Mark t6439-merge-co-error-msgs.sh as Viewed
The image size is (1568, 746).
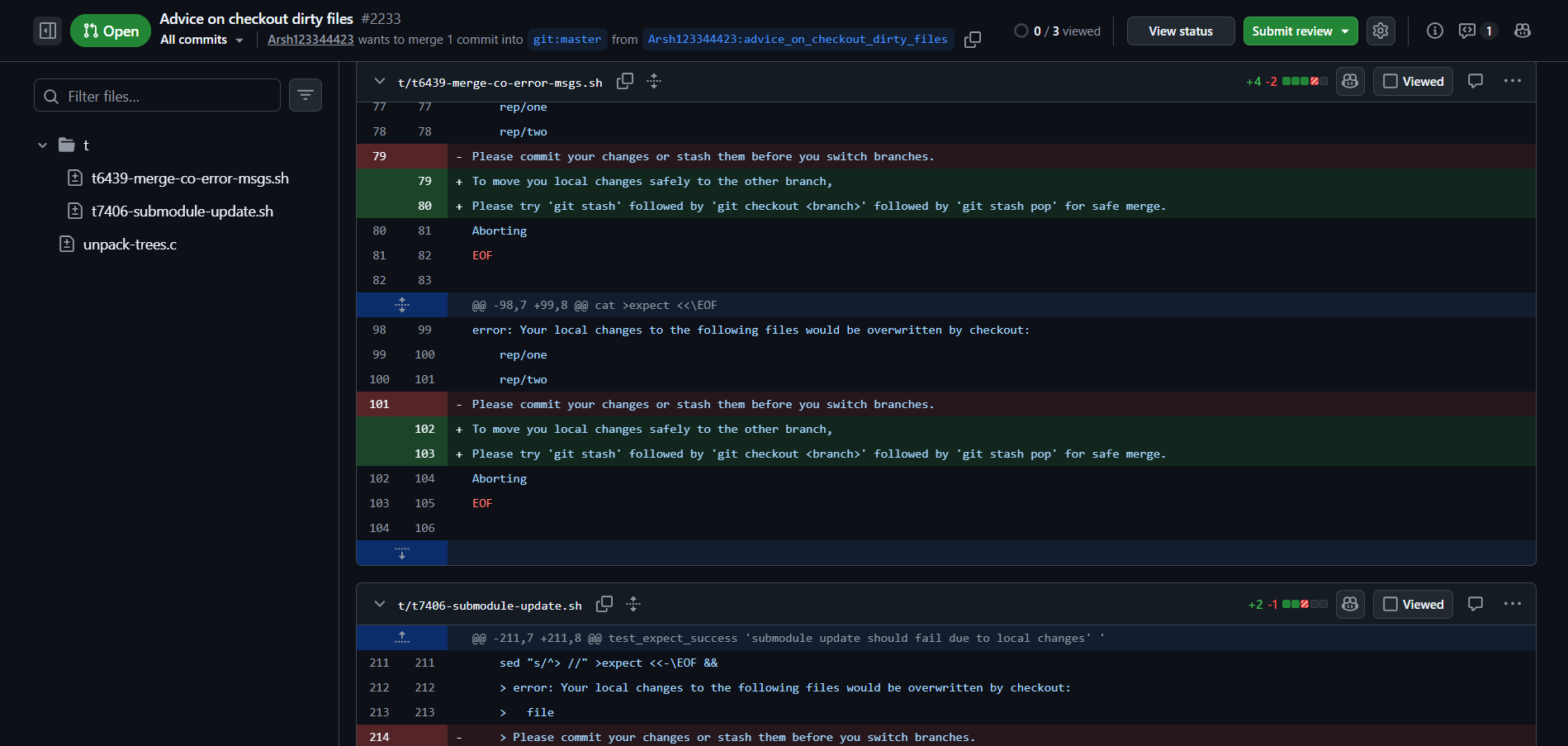point(1414,81)
